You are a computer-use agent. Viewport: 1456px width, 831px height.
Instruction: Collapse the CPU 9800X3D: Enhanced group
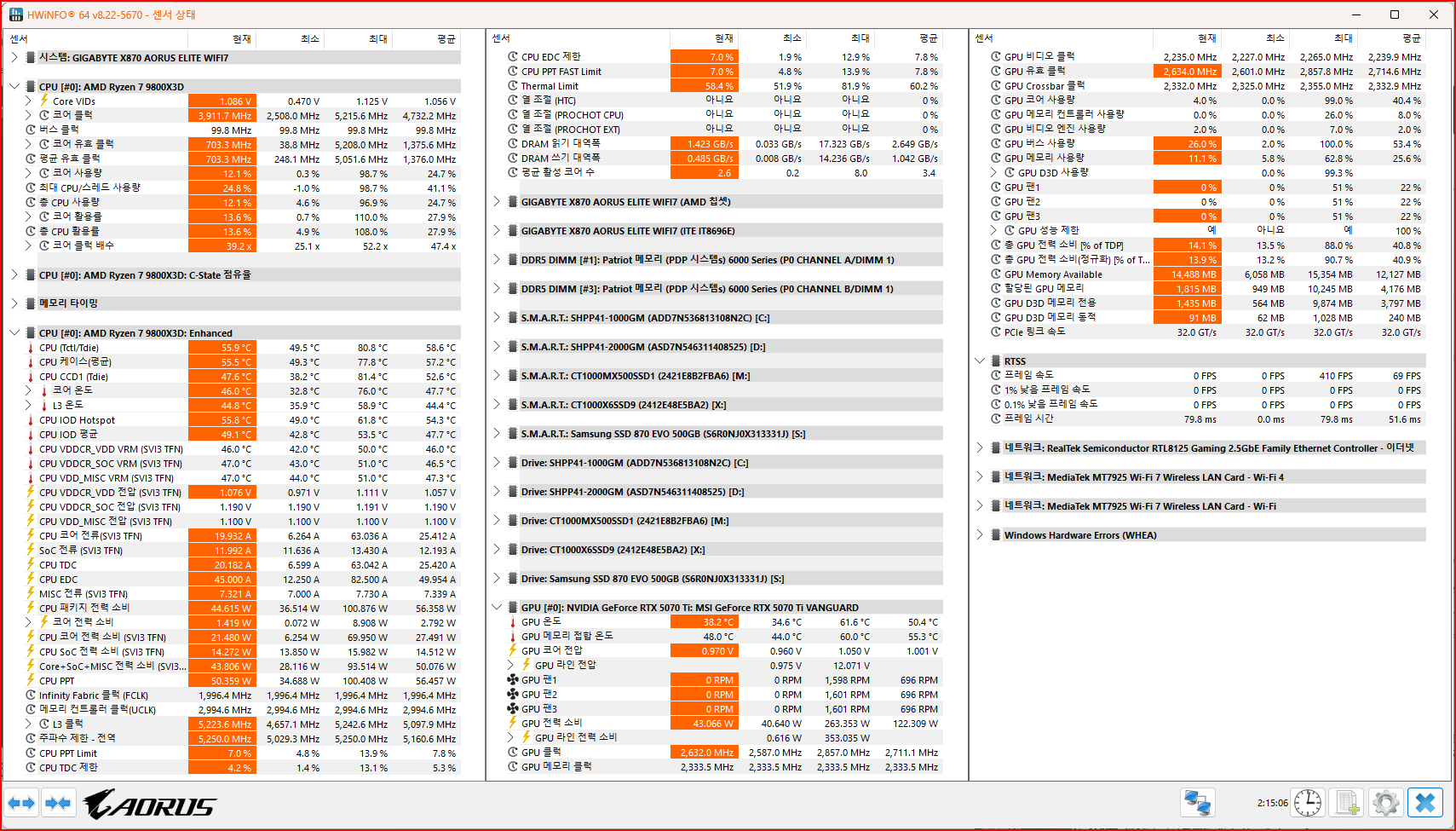14,333
